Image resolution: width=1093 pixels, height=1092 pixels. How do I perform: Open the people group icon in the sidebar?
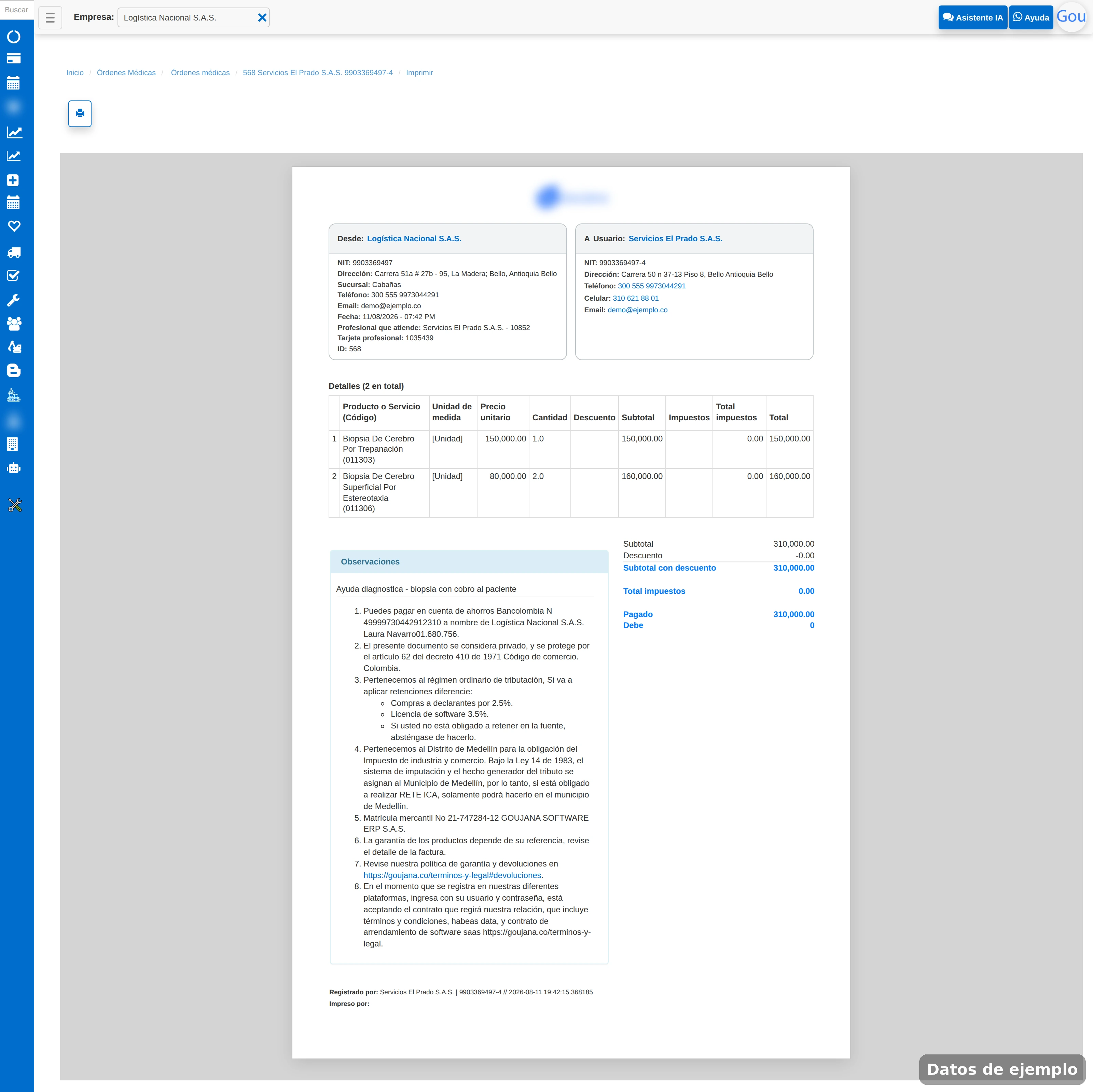(14, 324)
